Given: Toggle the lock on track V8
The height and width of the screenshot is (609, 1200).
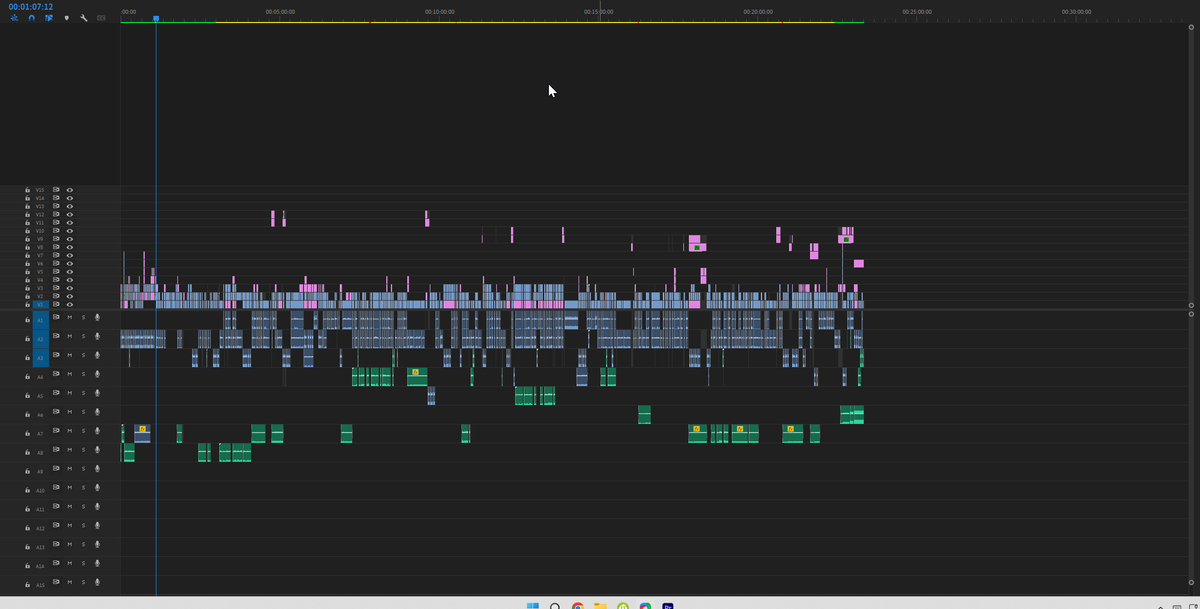Looking at the screenshot, I should 27,247.
